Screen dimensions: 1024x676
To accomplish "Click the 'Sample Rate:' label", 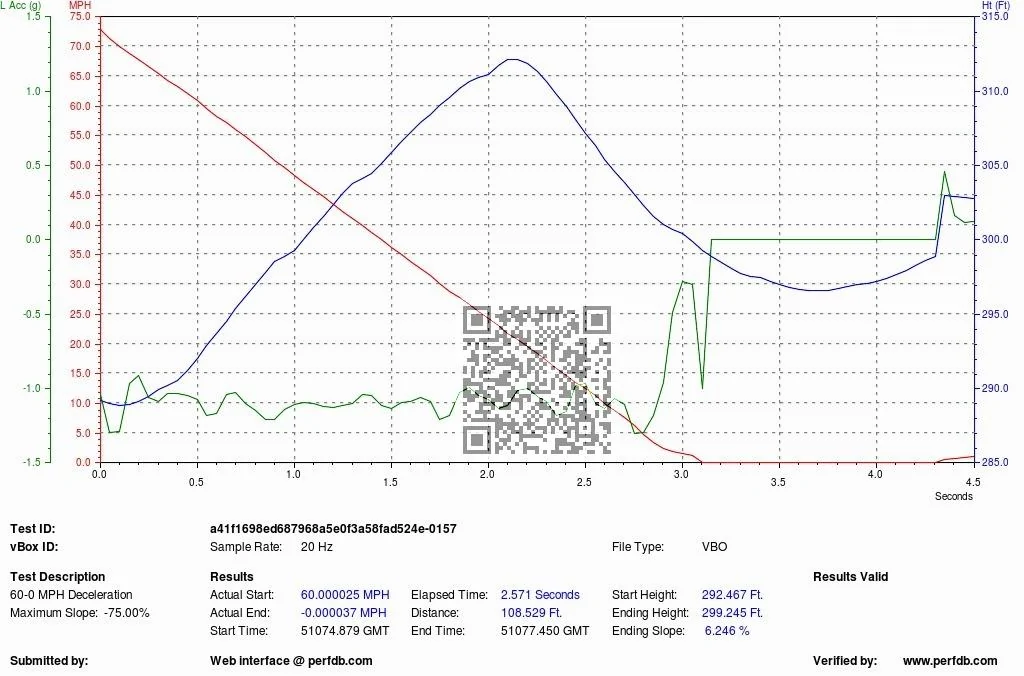I will (246, 547).
